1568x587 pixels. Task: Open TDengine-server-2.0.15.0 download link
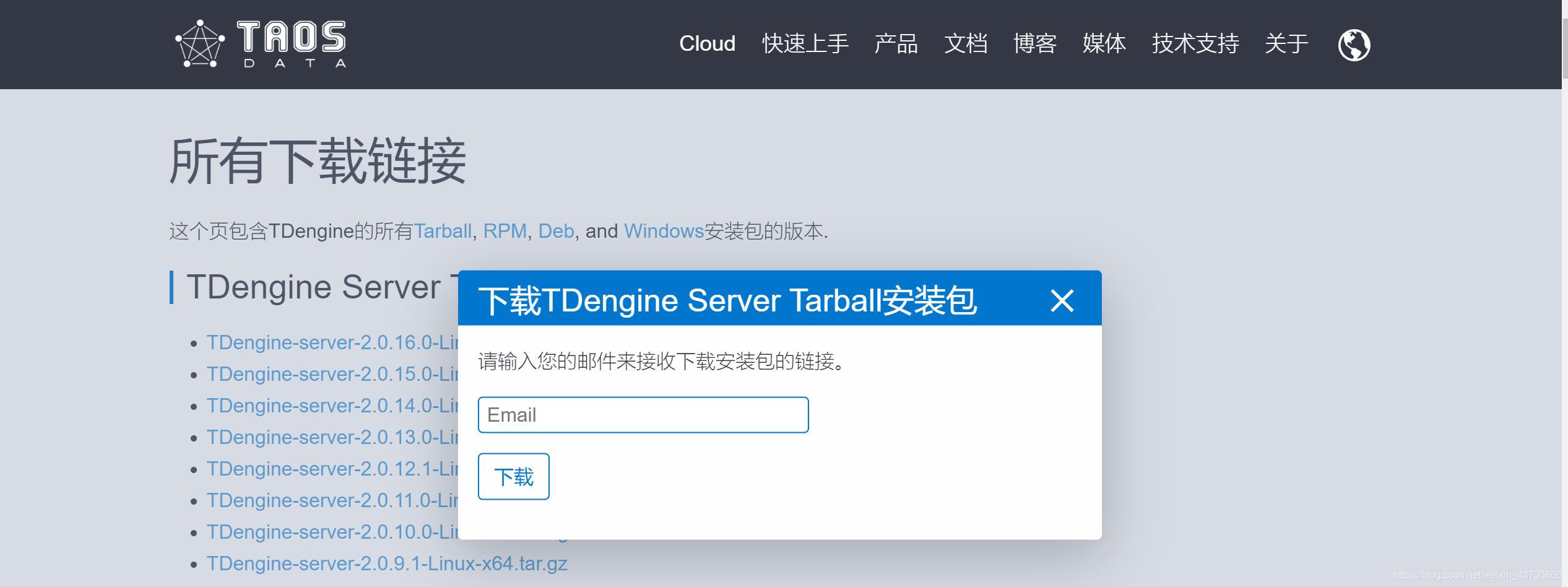click(332, 374)
